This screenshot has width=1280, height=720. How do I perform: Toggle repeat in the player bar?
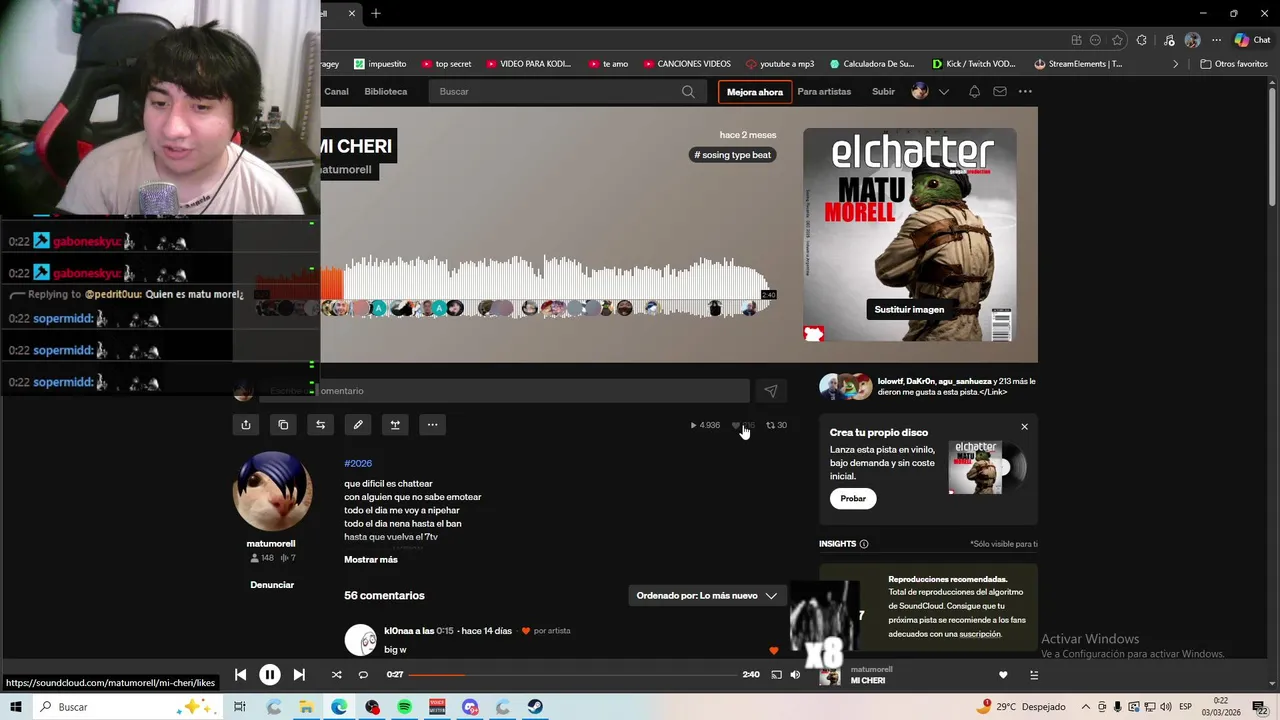tap(363, 675)
